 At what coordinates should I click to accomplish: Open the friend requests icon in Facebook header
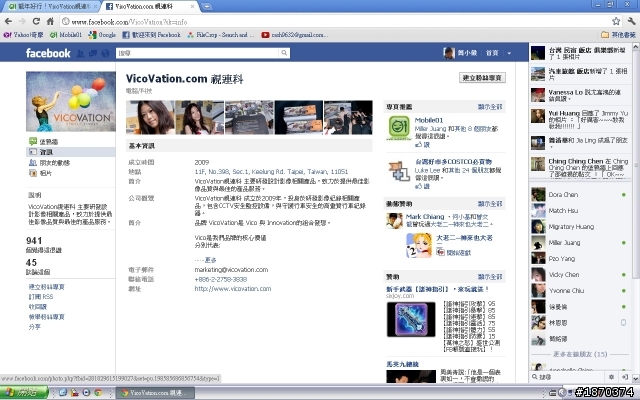[x=81, y=53]
